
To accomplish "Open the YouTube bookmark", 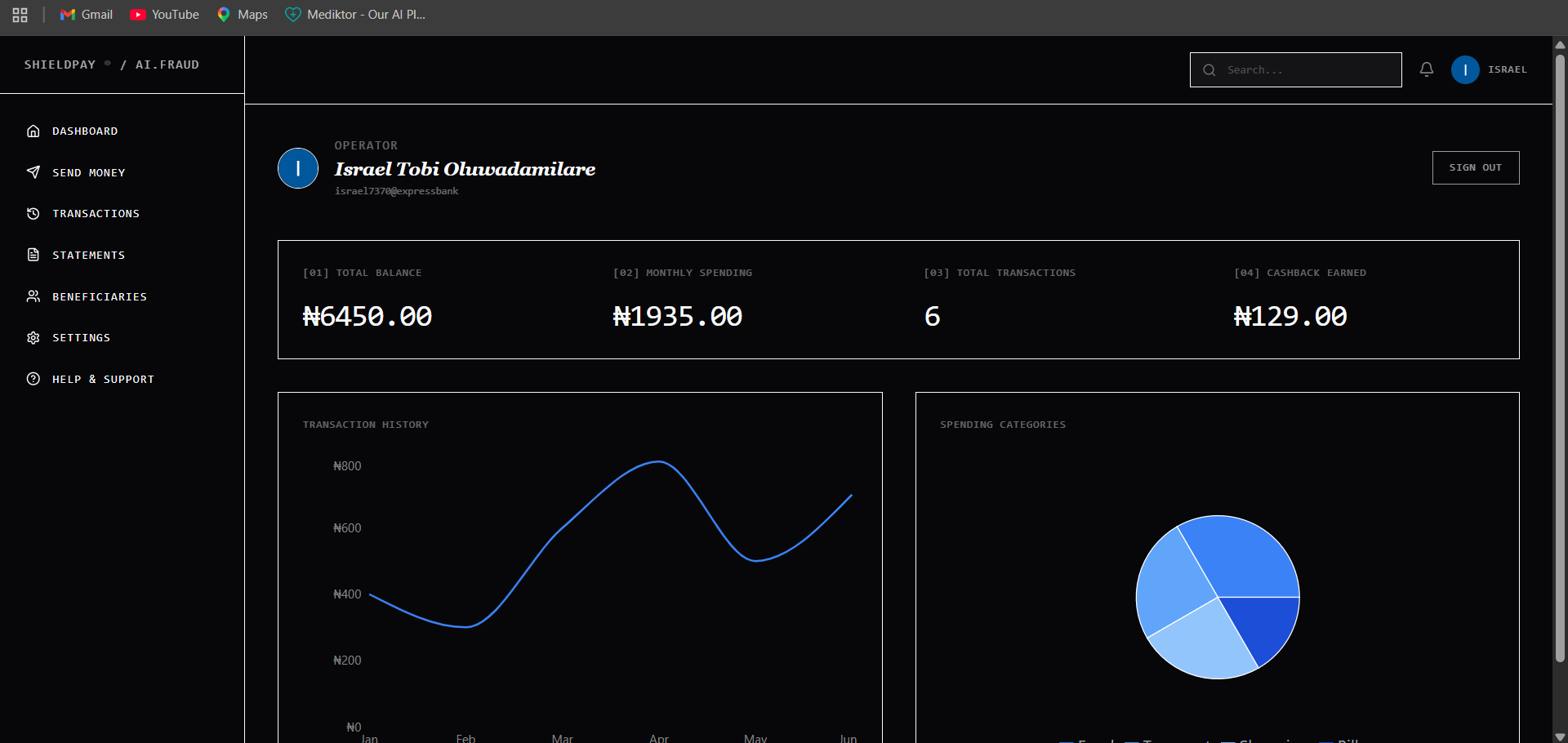I will tap(164, 15).
